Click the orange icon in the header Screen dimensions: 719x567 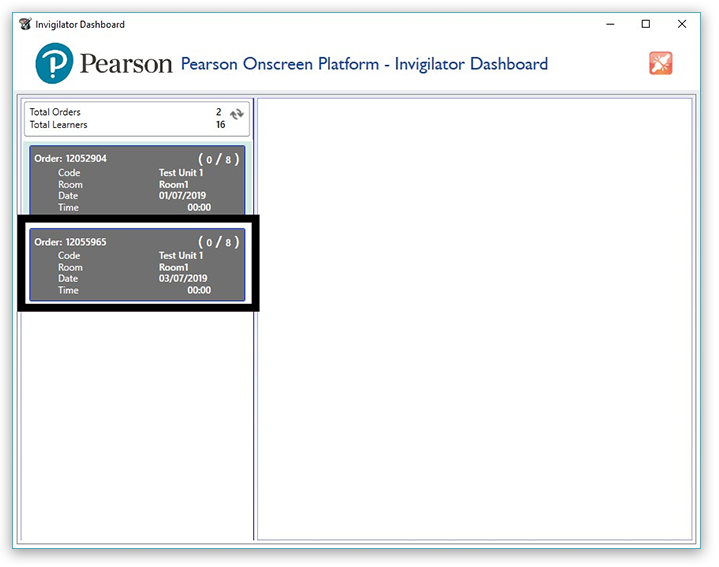[660, 63]
